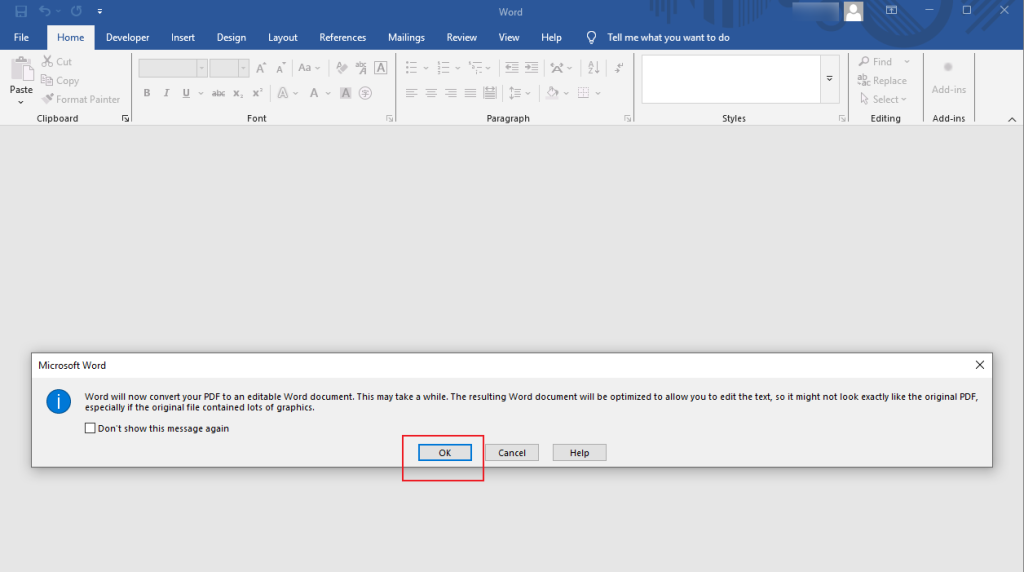Expand the Paste options arrow

click(x=21, y=102)
